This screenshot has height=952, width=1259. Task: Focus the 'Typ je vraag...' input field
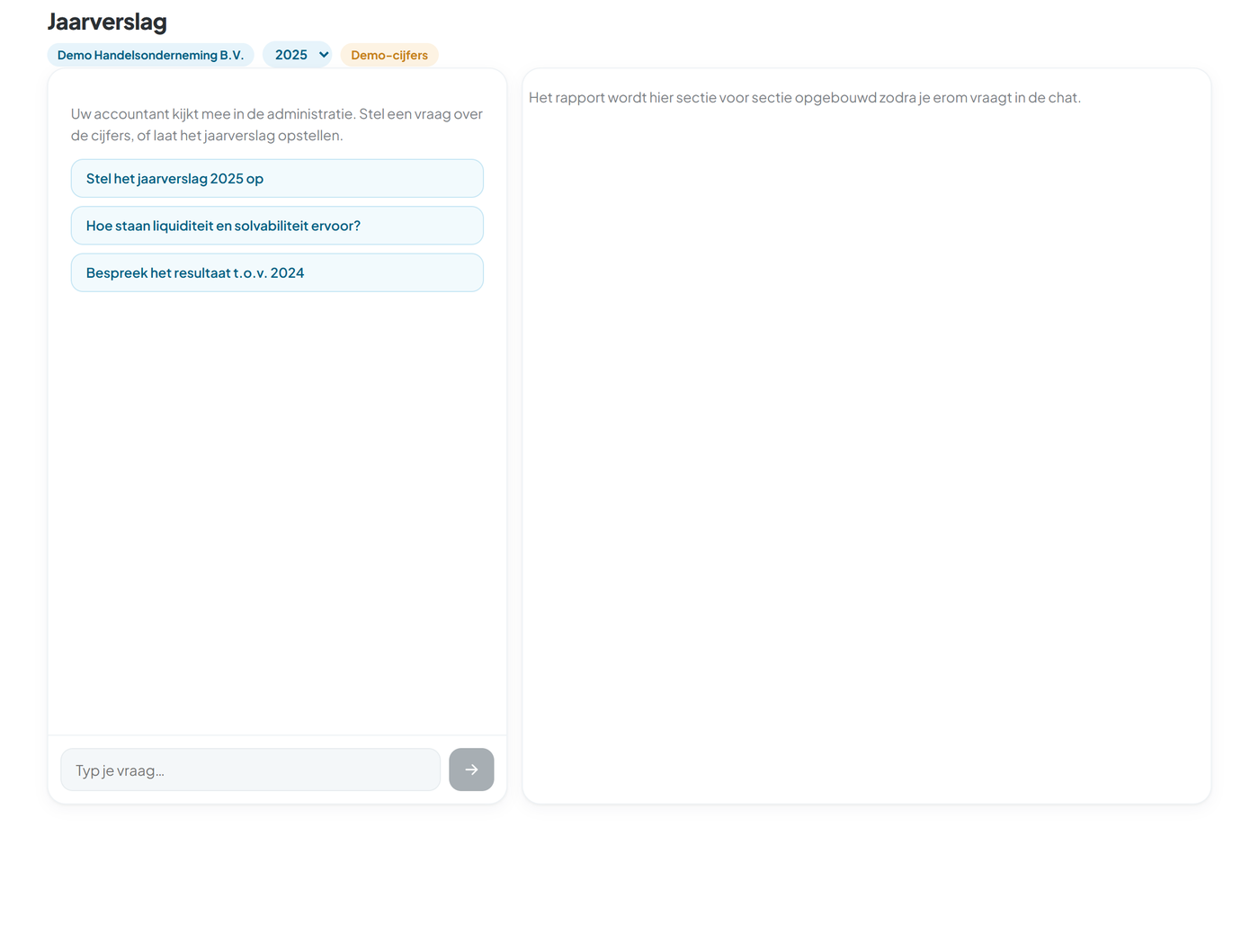point(251,770)
